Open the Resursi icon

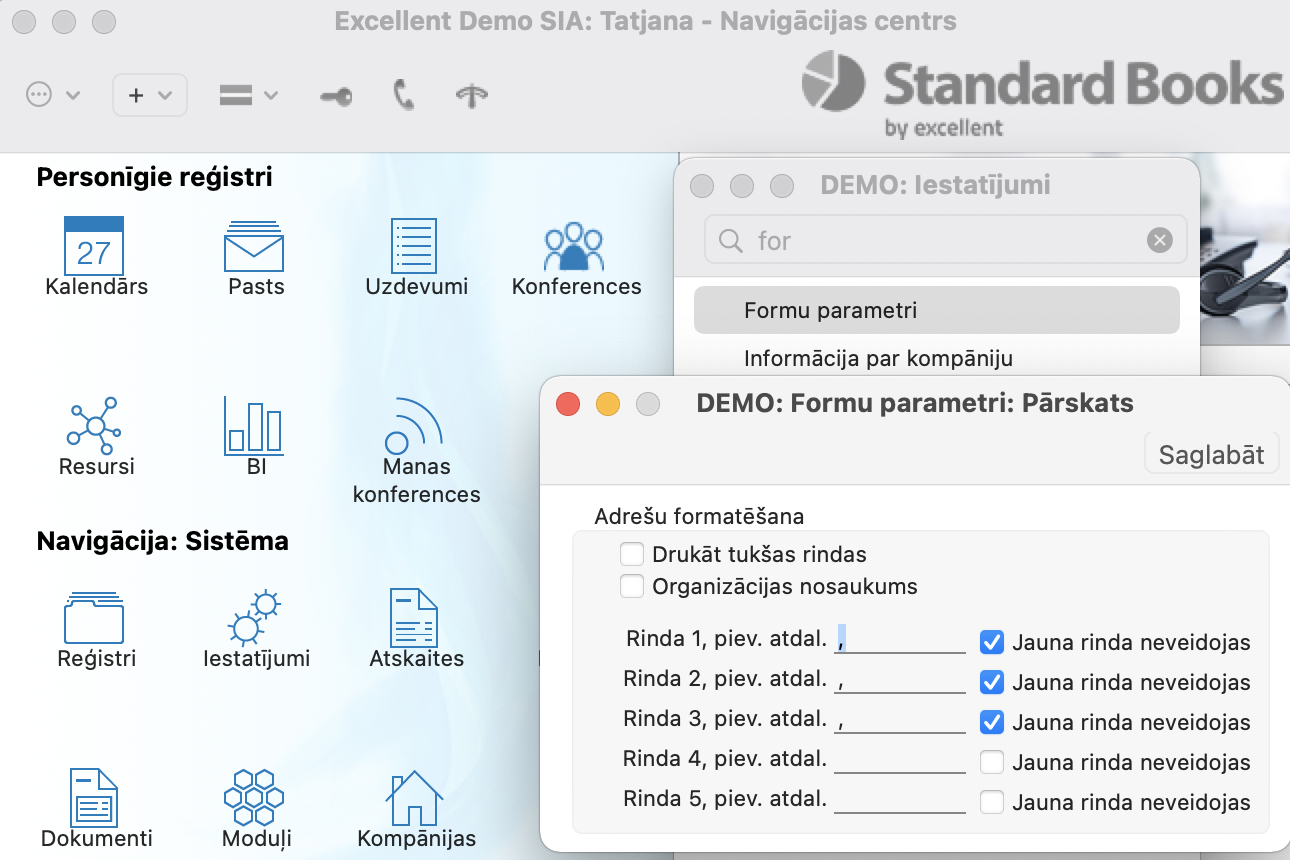(x=95, y=424)
